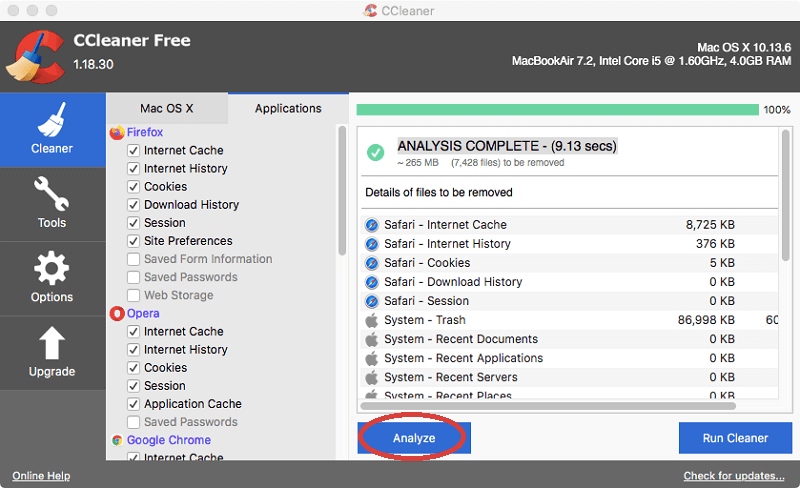800x488 pixels.
Task: Enable Firefox Saved Form Information checkbox
Action: pyautogui.click(x=133, y=259)
